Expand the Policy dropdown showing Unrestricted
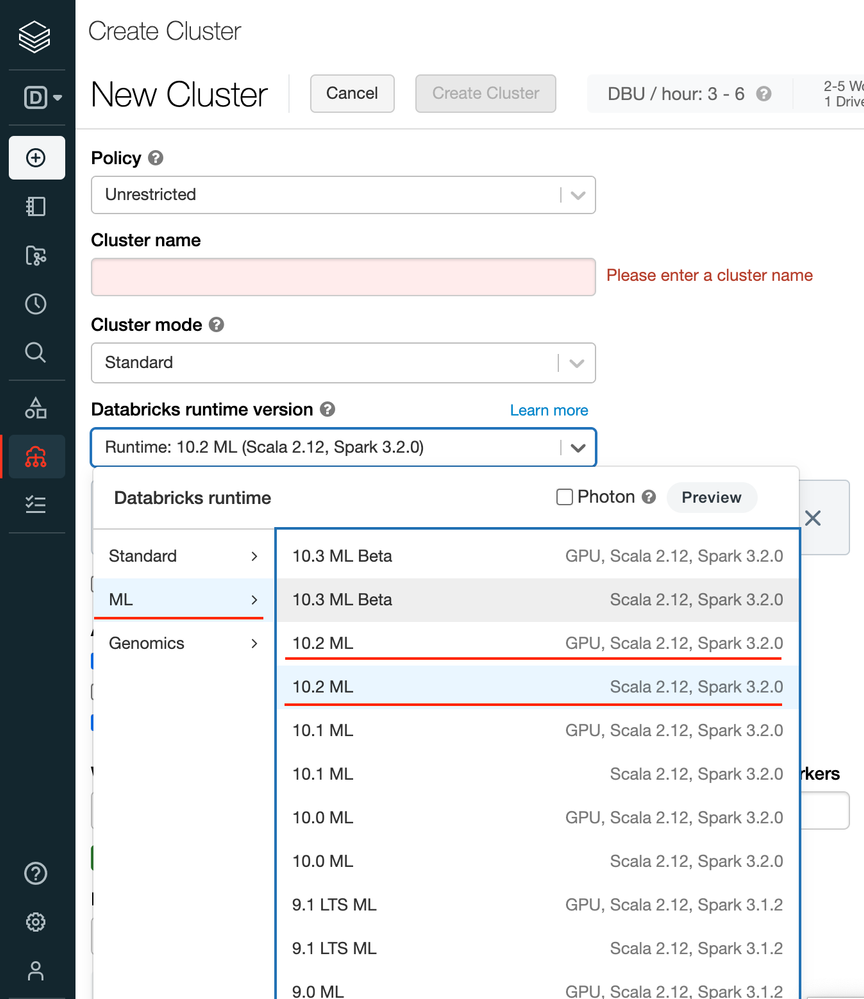Screen dimensions: 864x999 coord(343,195)
